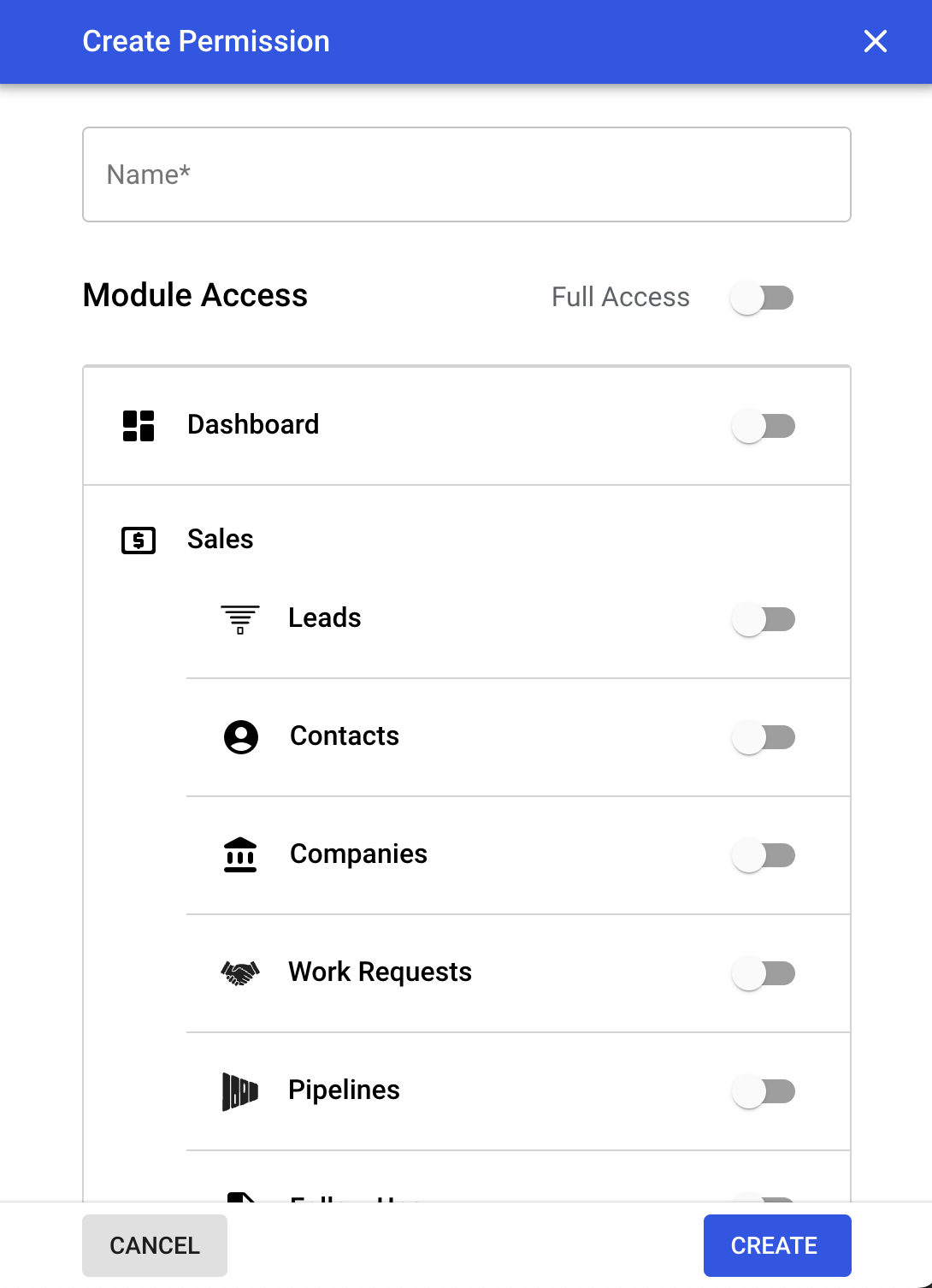Click the Work Requests handshake icon
Screen dimensions: 932x1288
coord(240,972)
